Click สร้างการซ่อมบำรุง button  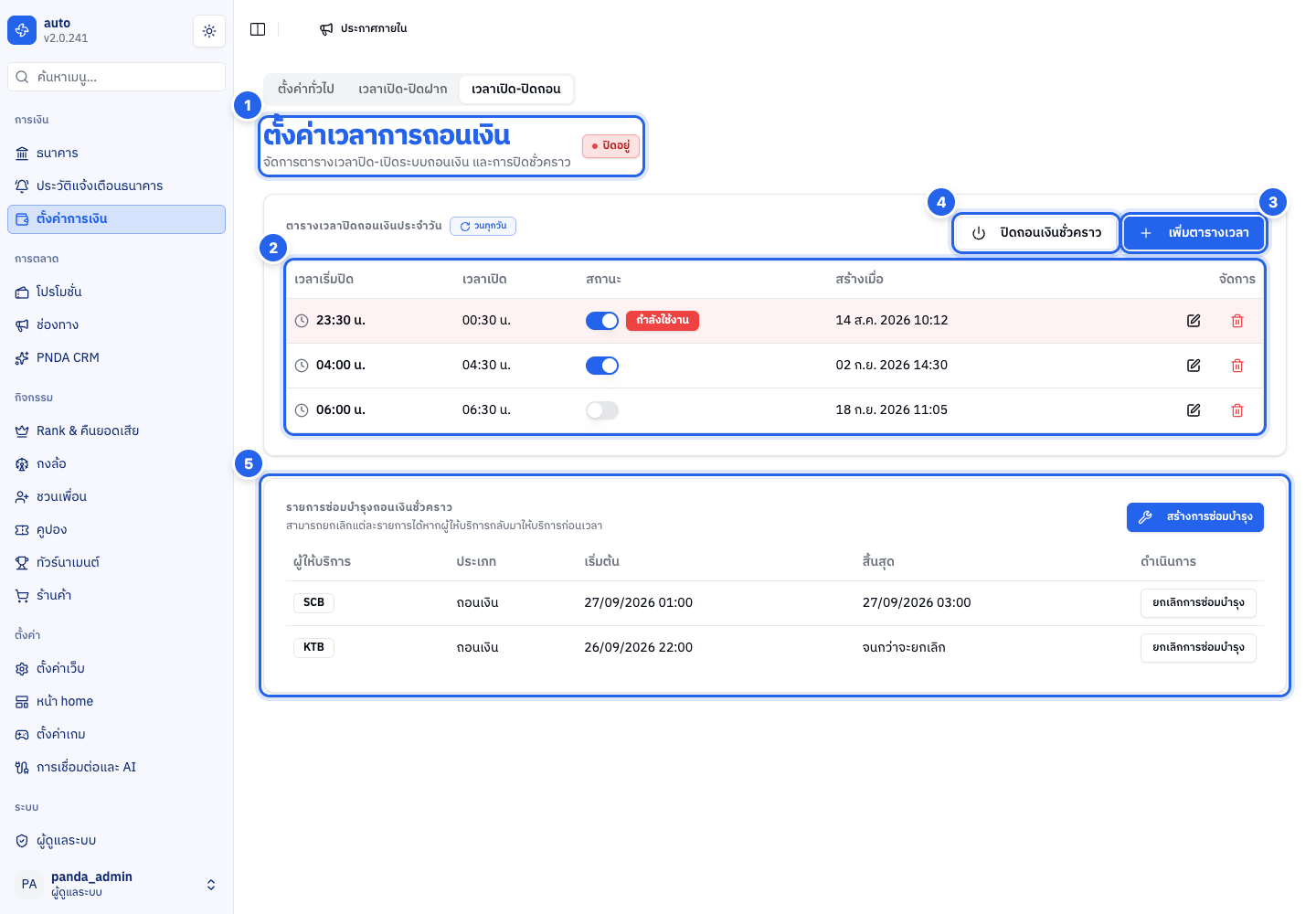(1195, 517)
